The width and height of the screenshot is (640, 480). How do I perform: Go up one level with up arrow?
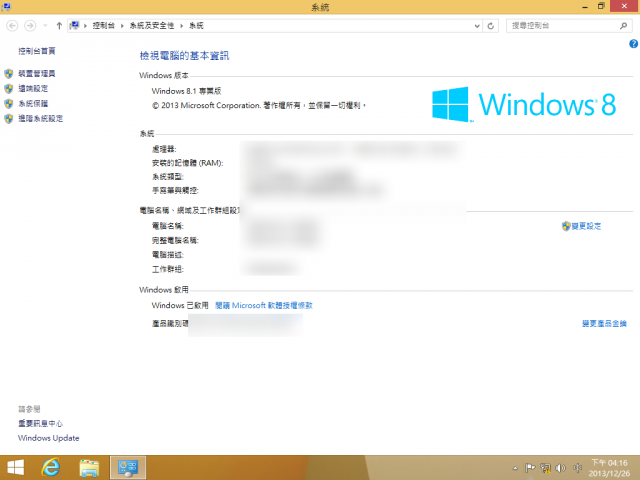pos(59,26)
